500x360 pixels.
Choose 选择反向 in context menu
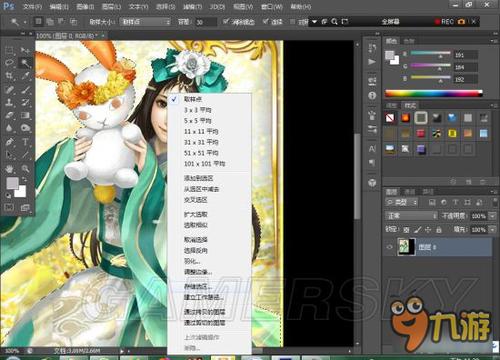coord(209,251)
